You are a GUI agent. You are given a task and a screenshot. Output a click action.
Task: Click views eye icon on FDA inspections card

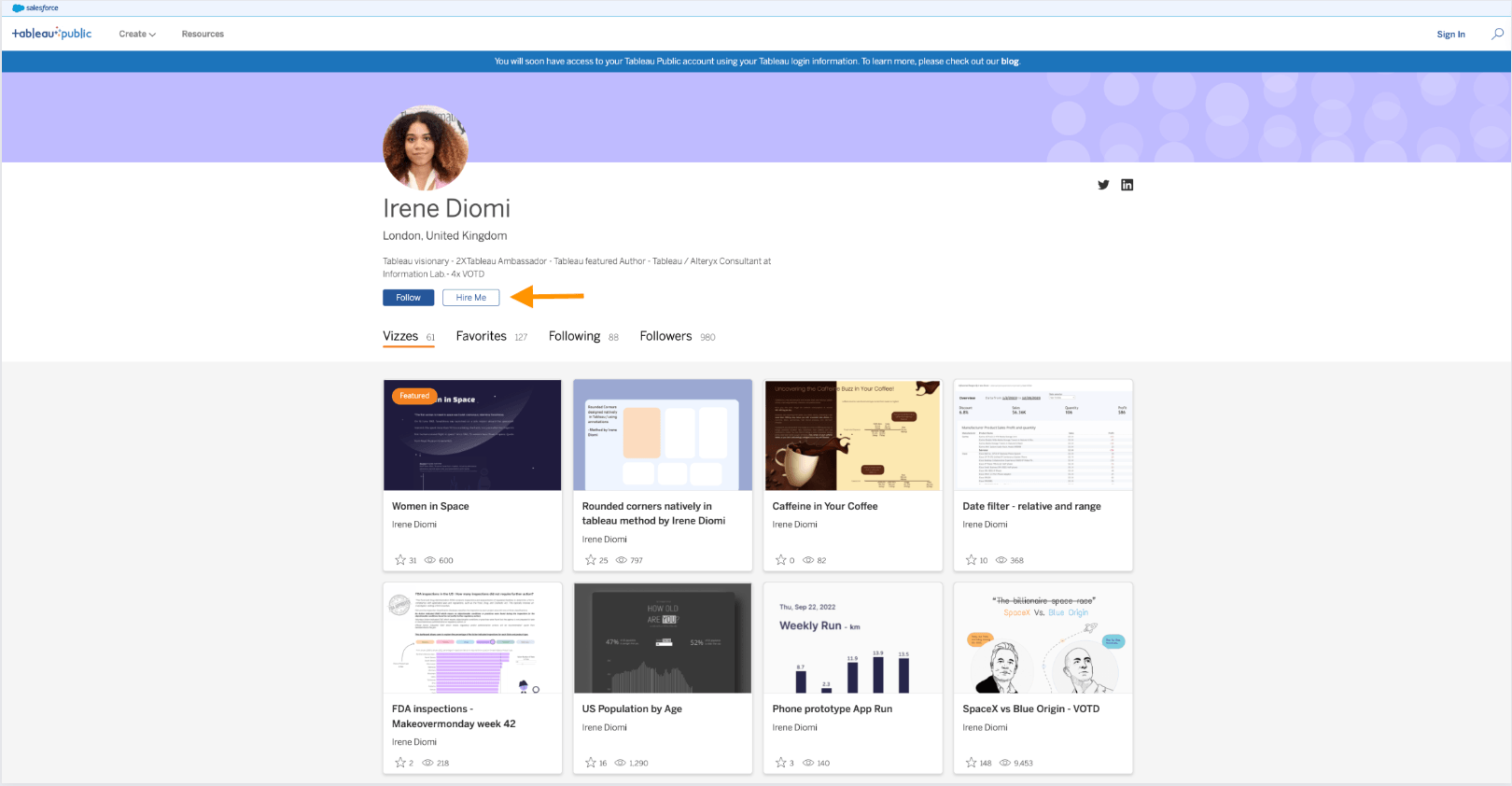(428, 763)
